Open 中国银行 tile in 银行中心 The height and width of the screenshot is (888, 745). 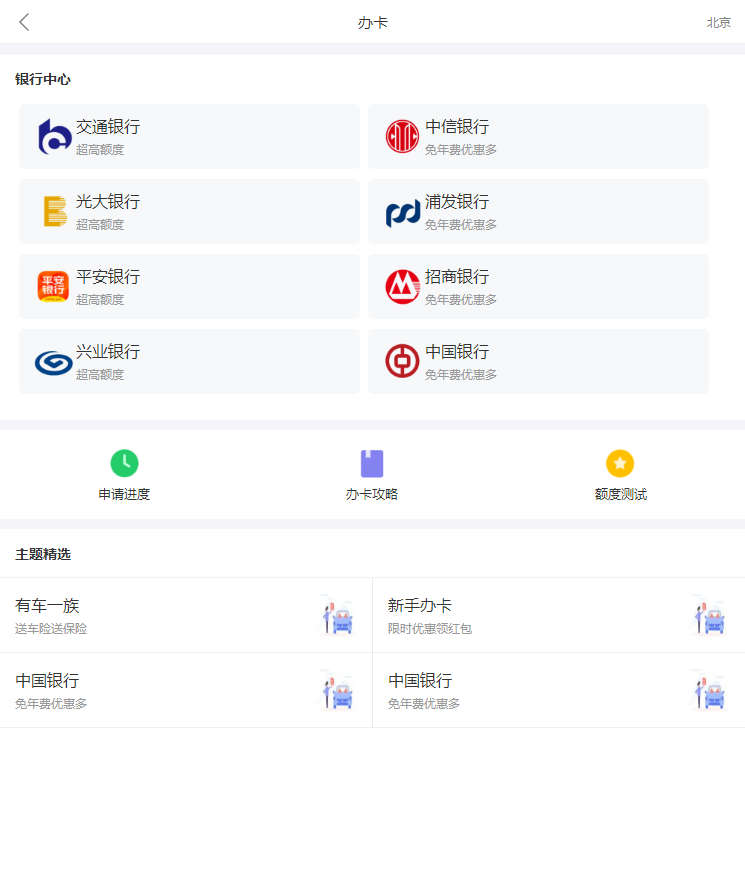click(538, 361)
